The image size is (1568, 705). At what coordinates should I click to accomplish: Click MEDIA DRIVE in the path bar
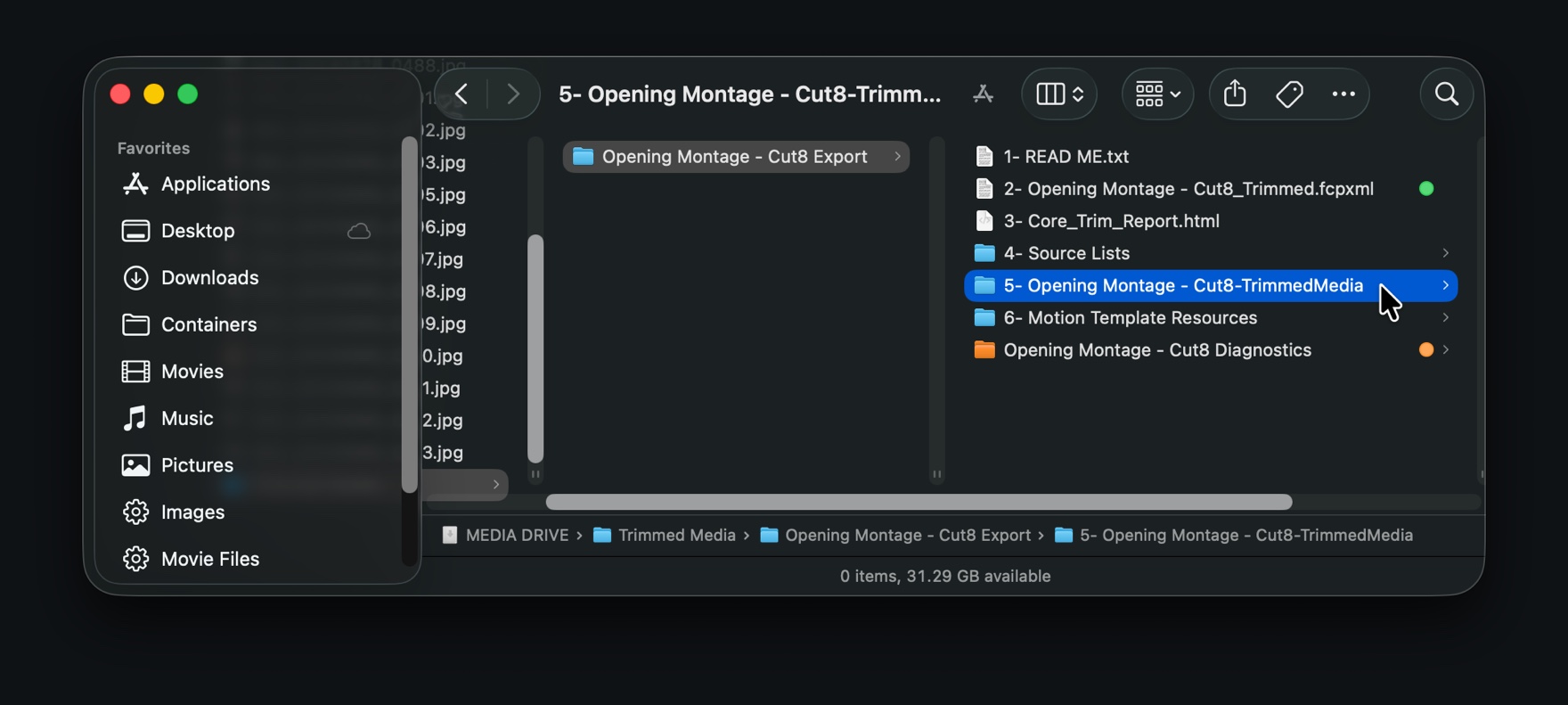pos(506,536)
